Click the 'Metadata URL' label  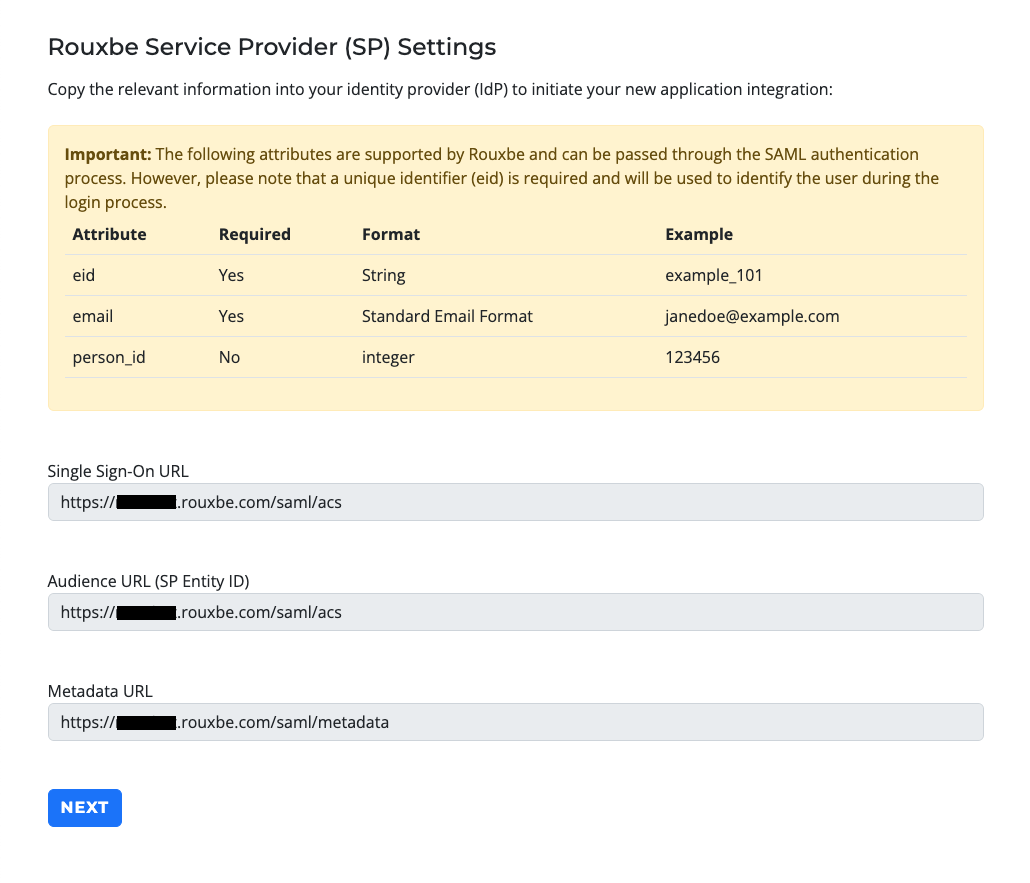(100, 691)
